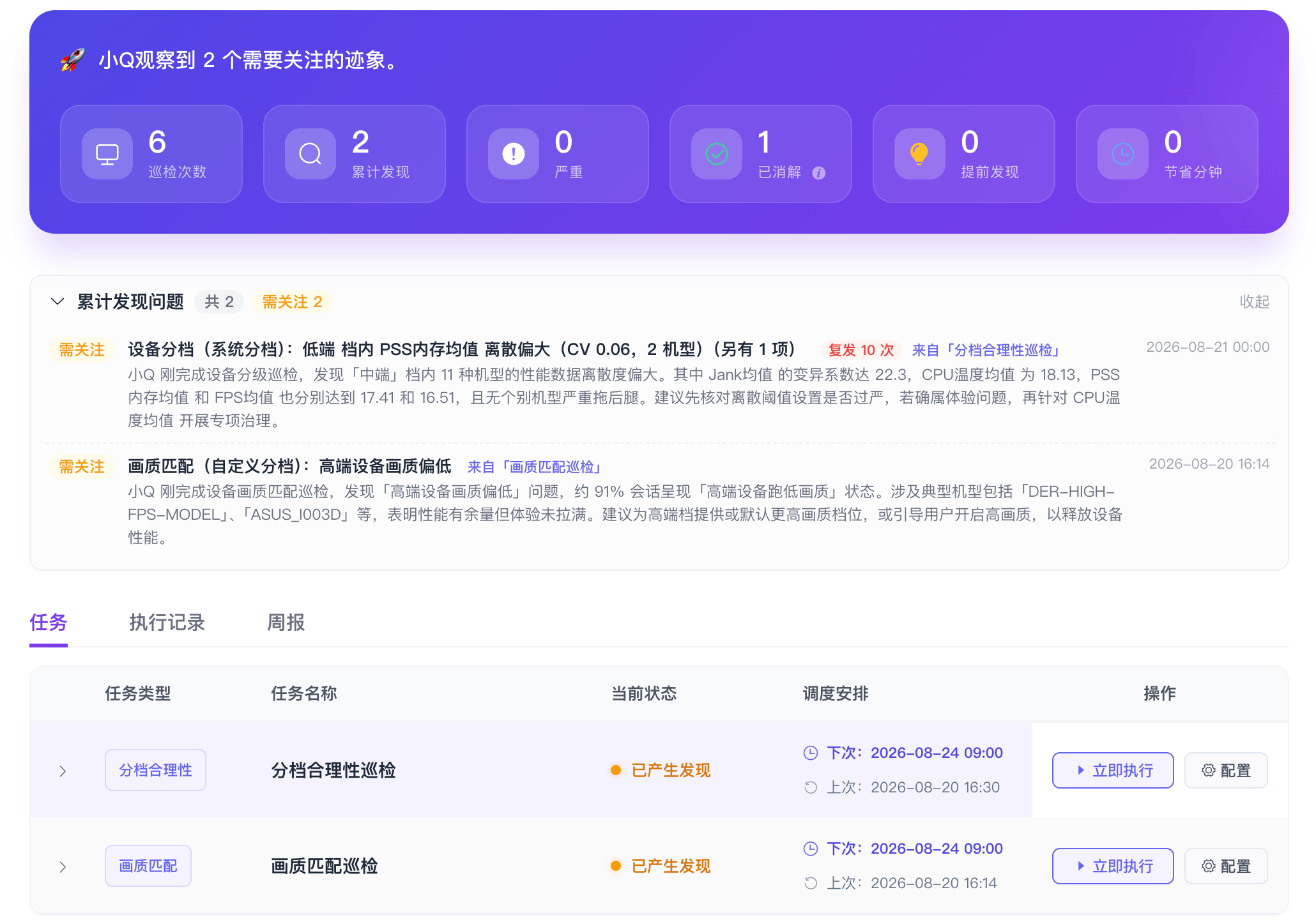Click the 巡检次数 stat card value 6

click(x=157, y=142)
